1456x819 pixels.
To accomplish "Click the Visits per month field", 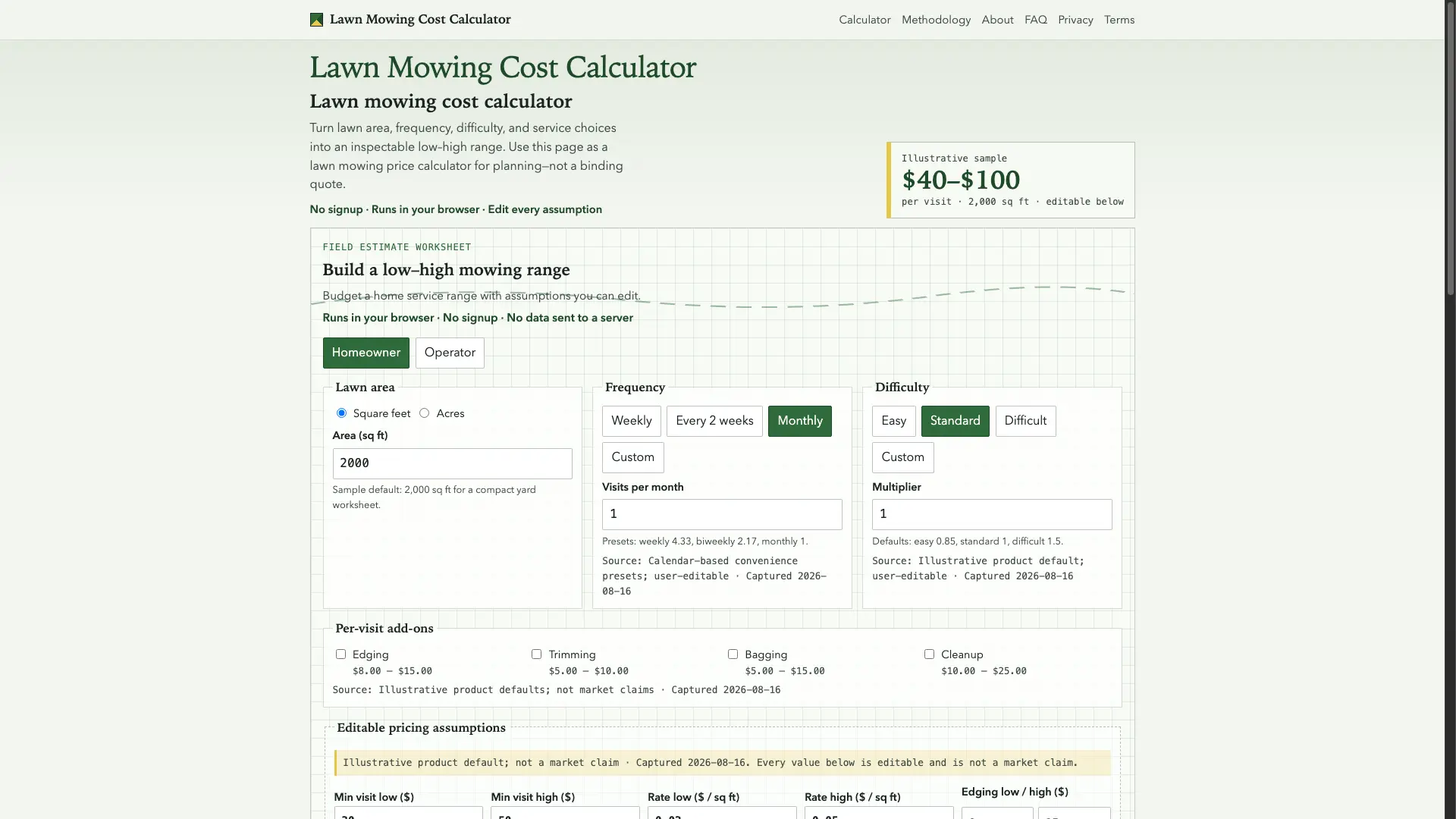I will click(x=722, y=514).
